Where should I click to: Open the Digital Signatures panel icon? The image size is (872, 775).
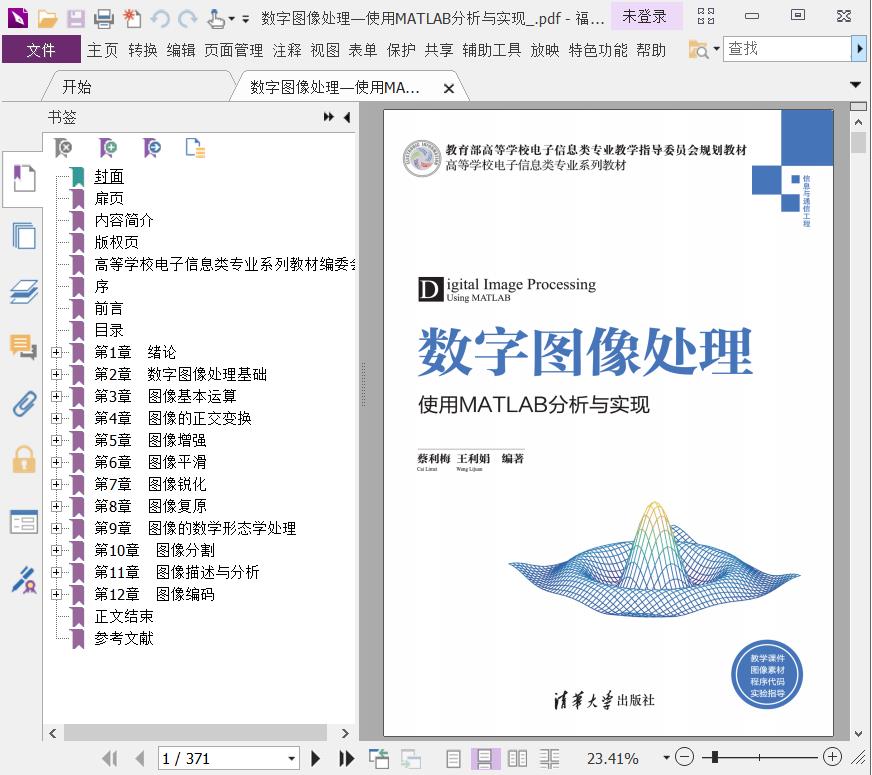23,580
